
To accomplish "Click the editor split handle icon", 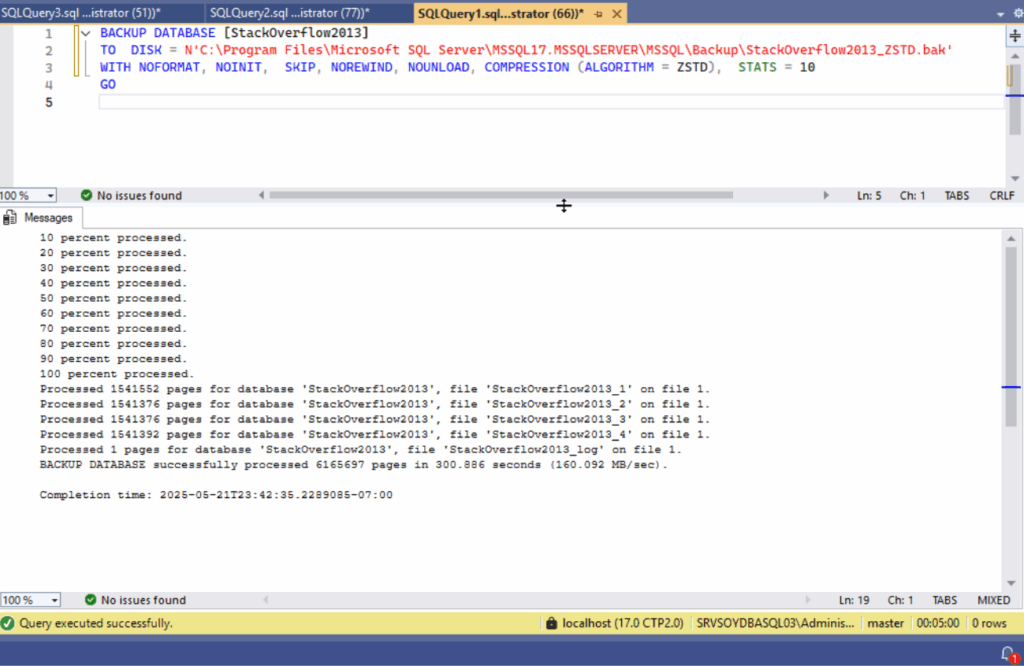I will (x=1014, y=33).
